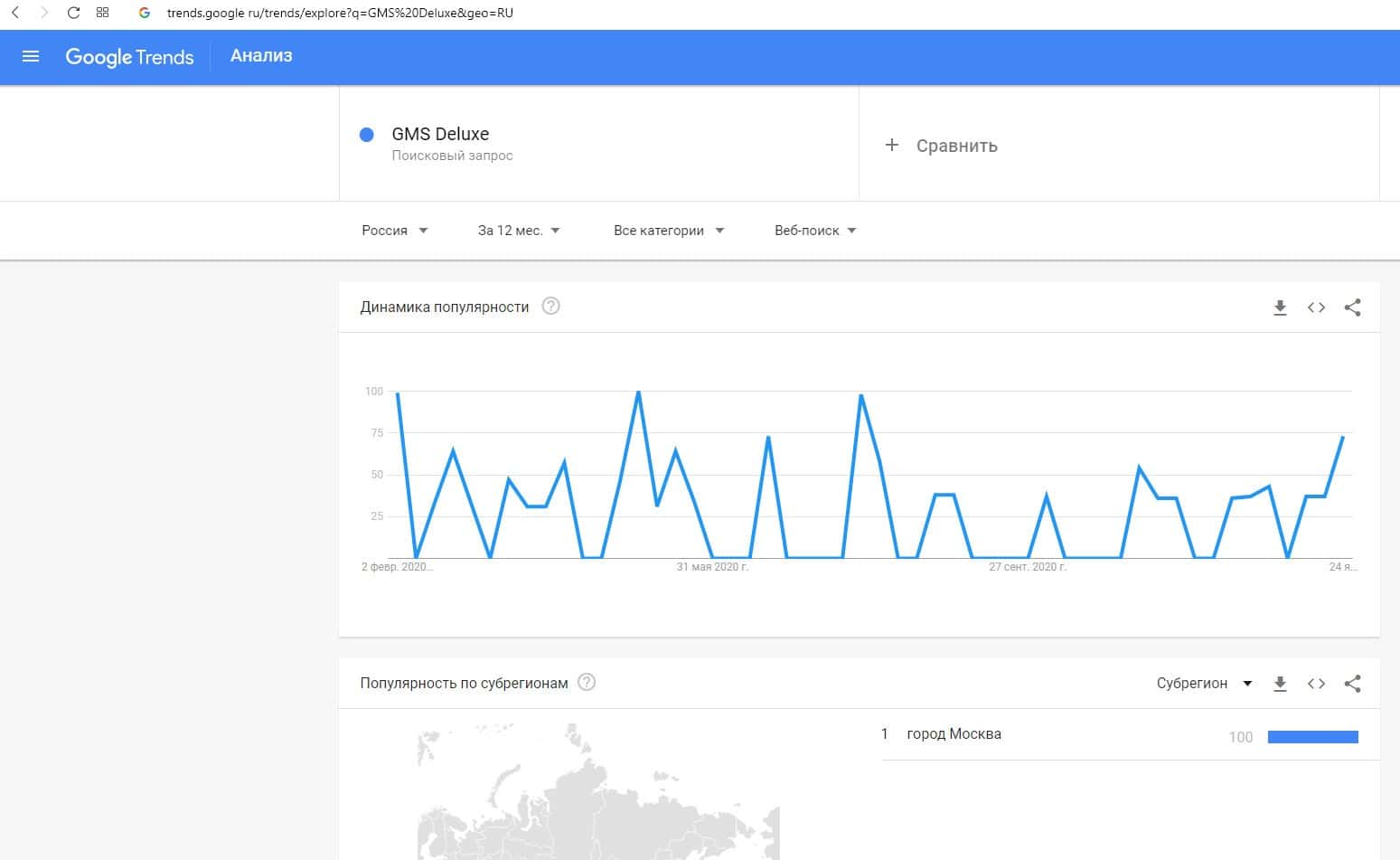1400x860 pixels.
Task: Open the Google Trends hamburger menu
Action: point(31,56)
